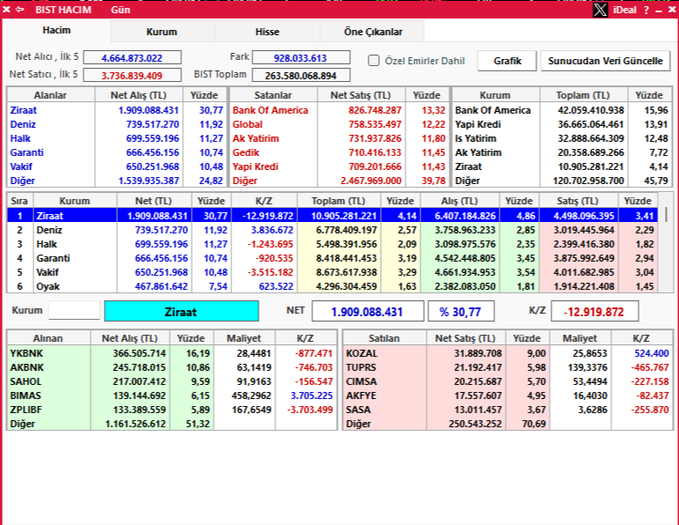679x525 pixels.
Task: Switch to the Kurum tab
Action: pyautogui.click(x=162, y=32)
